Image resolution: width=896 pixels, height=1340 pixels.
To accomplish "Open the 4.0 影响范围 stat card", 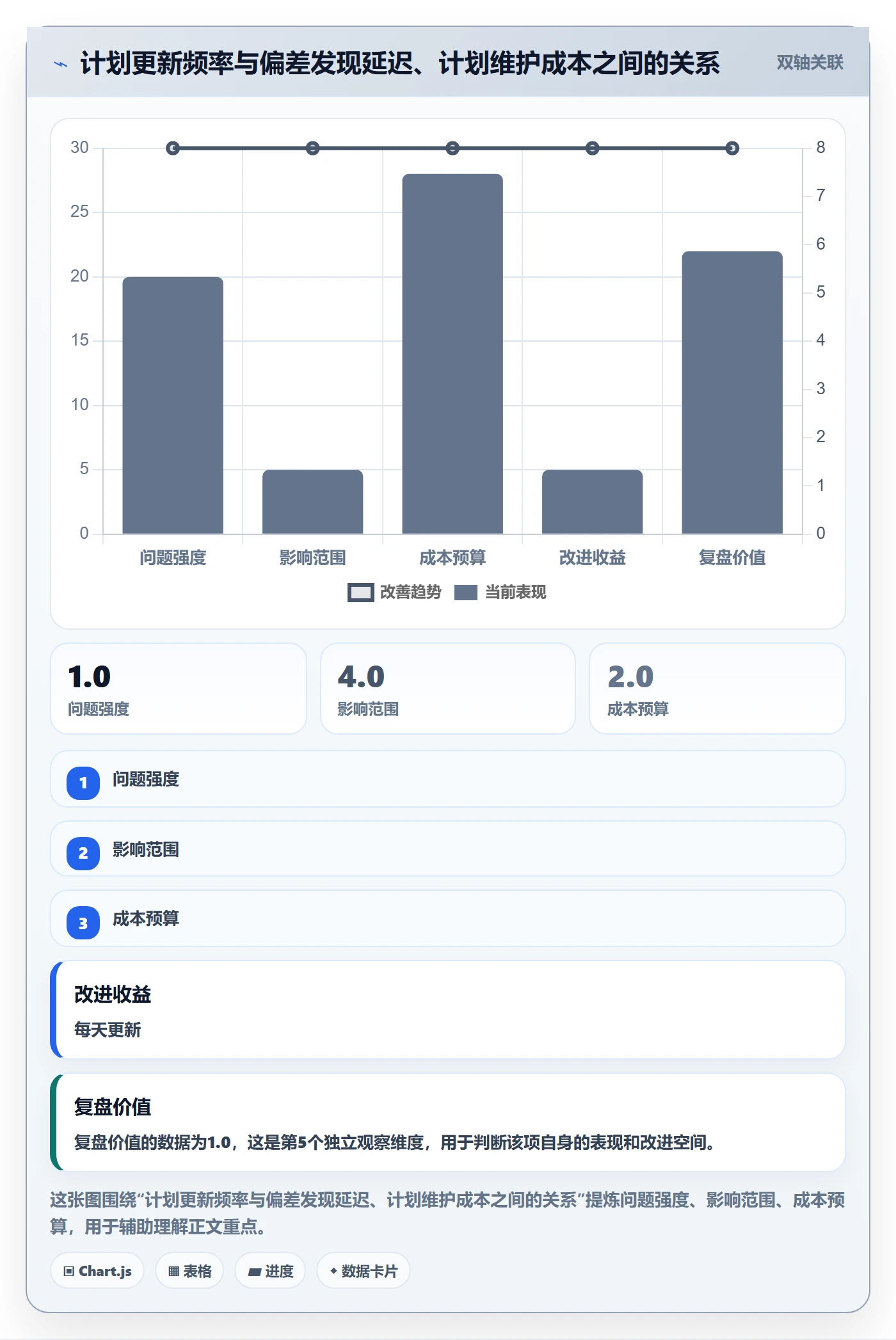I will tap(448, 689).
